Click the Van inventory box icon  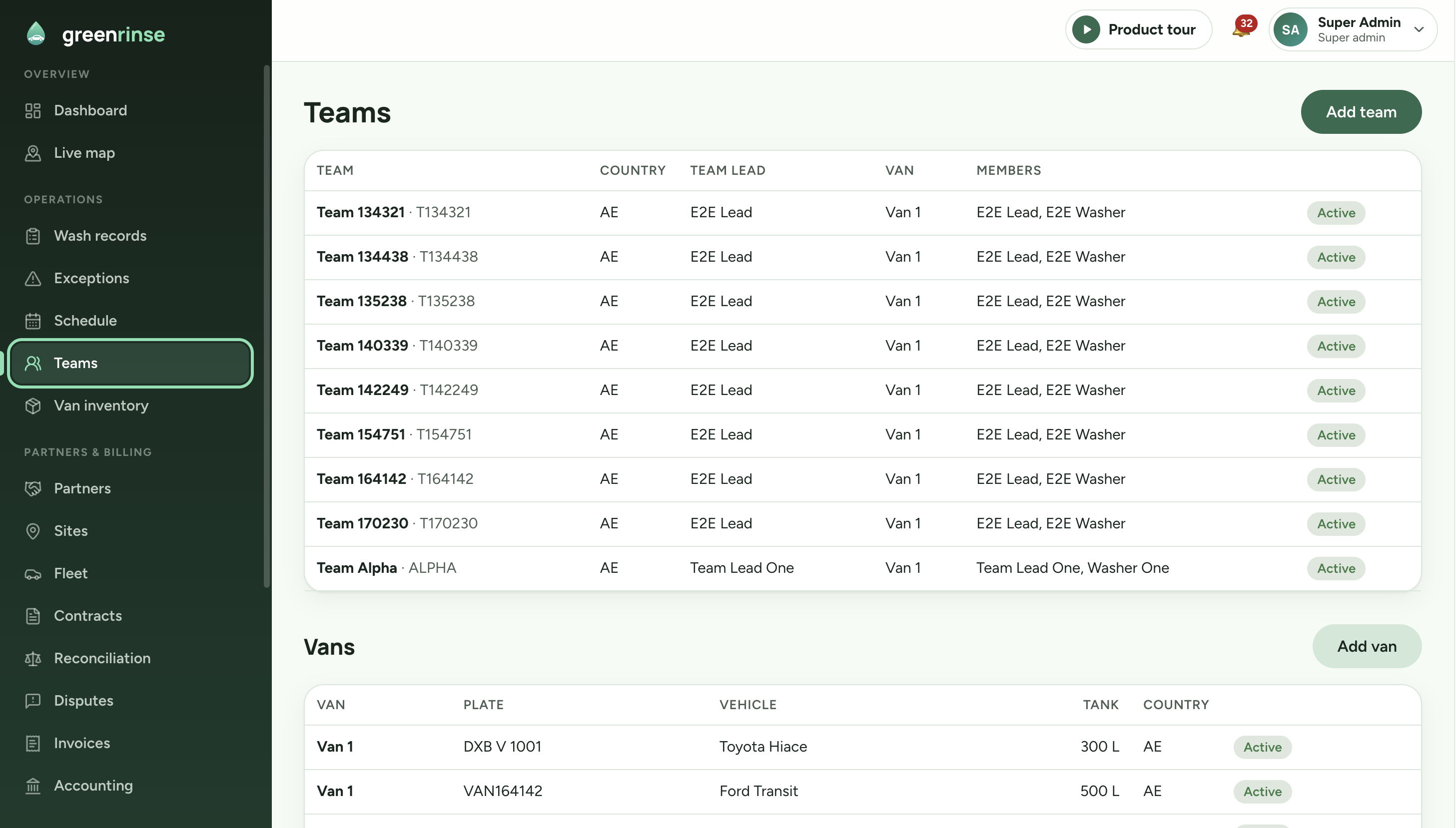[33, 406]
